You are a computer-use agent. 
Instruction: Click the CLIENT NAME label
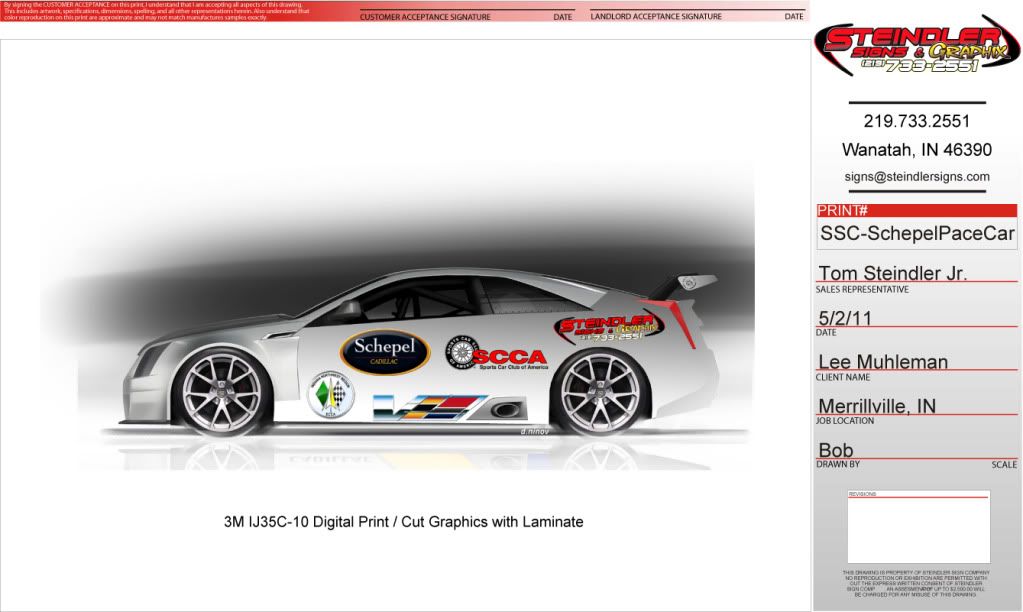pos(842,377)
